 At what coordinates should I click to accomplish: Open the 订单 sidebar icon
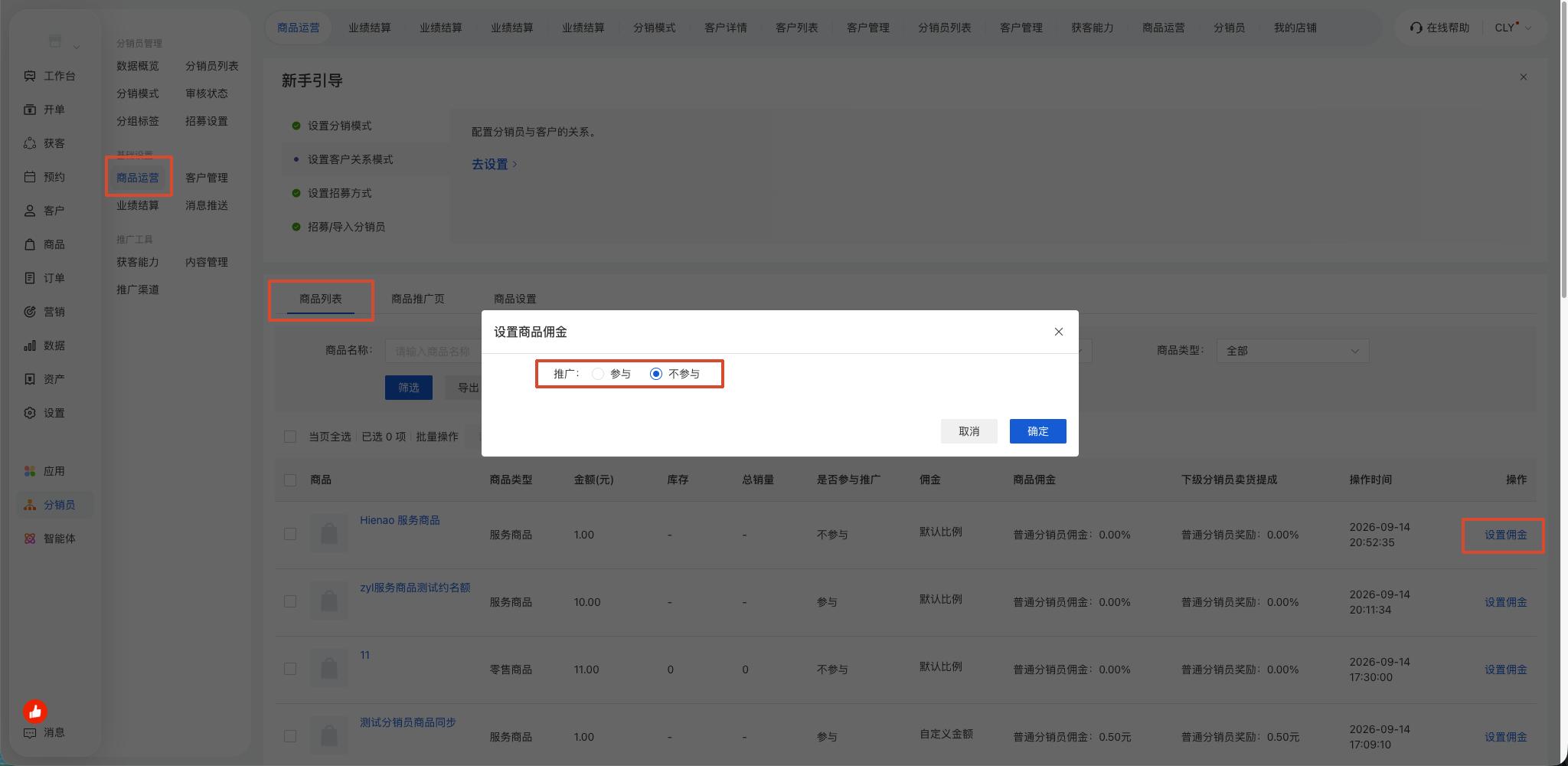30,278
